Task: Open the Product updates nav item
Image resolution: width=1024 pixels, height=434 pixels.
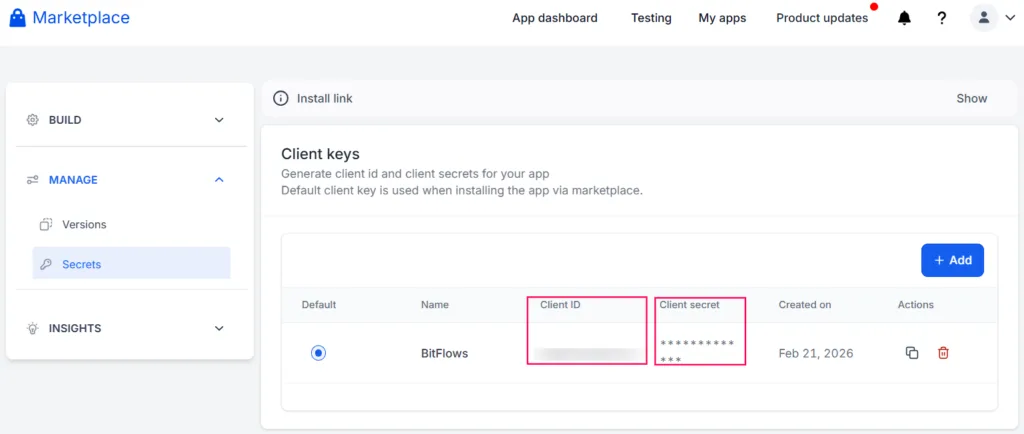Action: point(822,18)
